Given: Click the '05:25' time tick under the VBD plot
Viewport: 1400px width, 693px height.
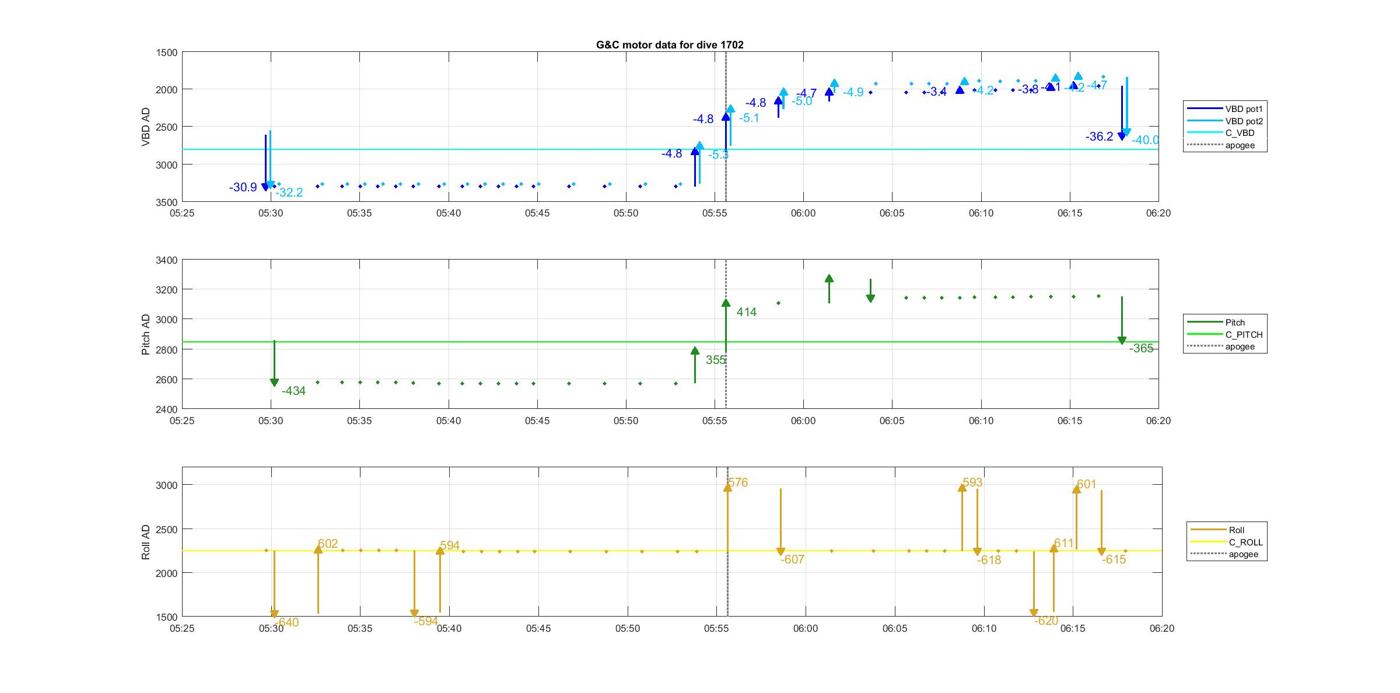Looking at the screenshot, I should click(182, 213).
